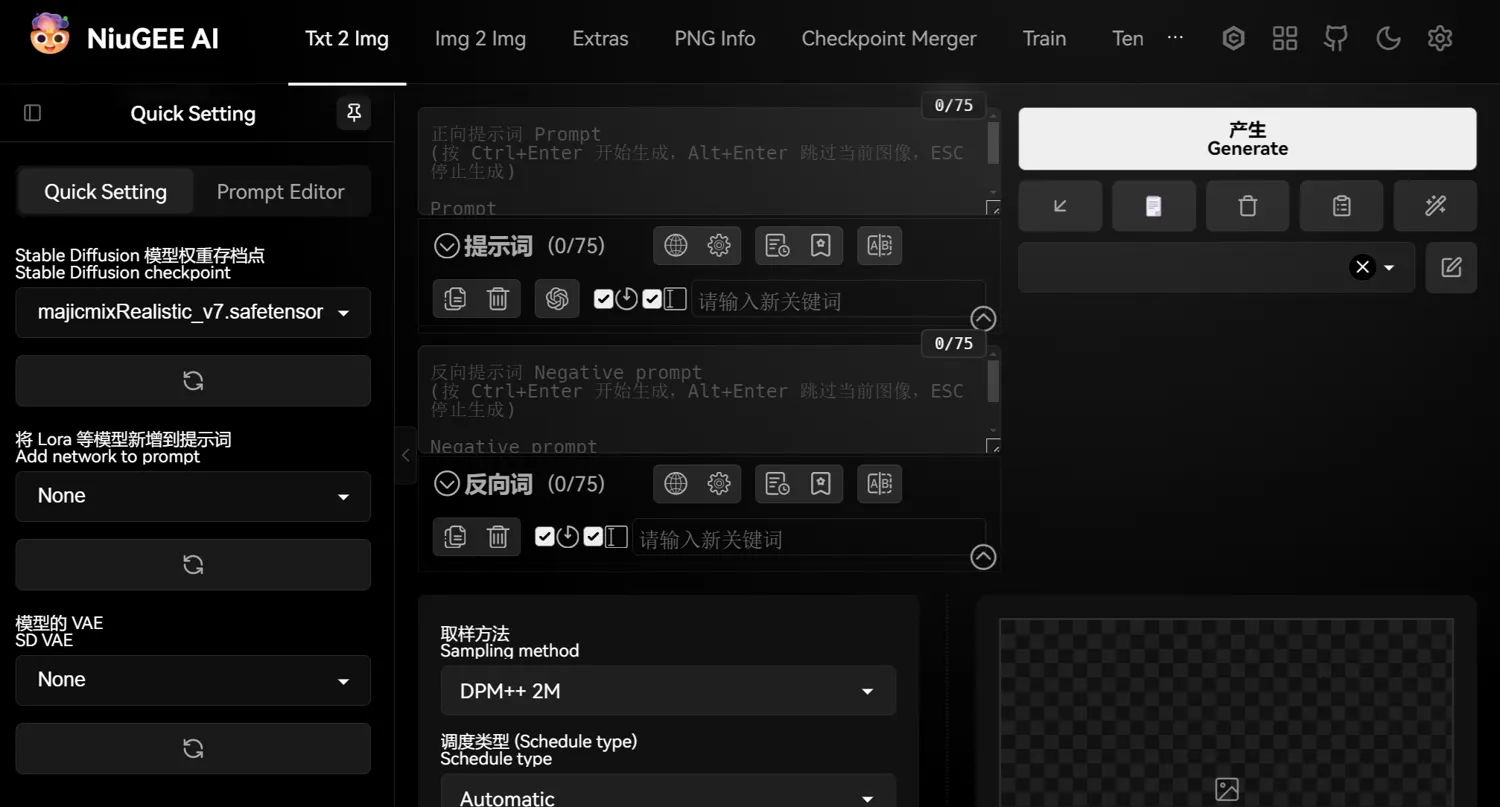Click the notepad icon below Generate
The height and width of the screenshot is (807, 1500).
(1154, 206)
